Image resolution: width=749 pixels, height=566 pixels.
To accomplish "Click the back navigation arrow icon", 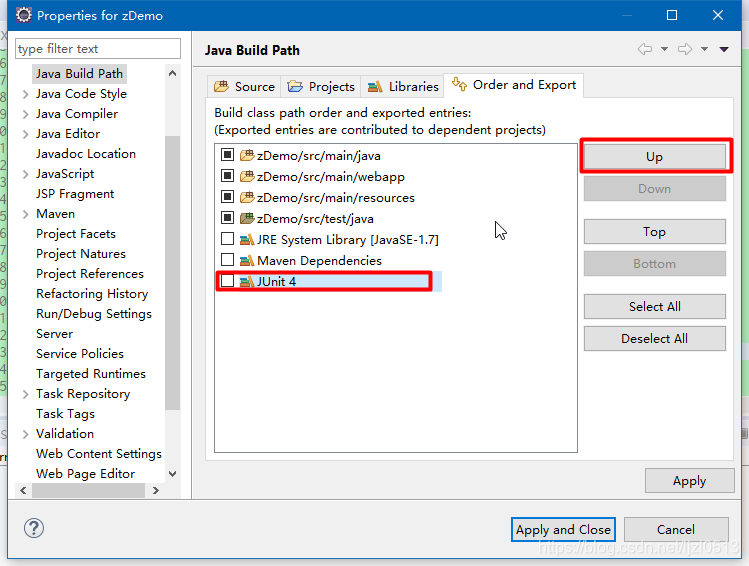I will click(645, 49).
